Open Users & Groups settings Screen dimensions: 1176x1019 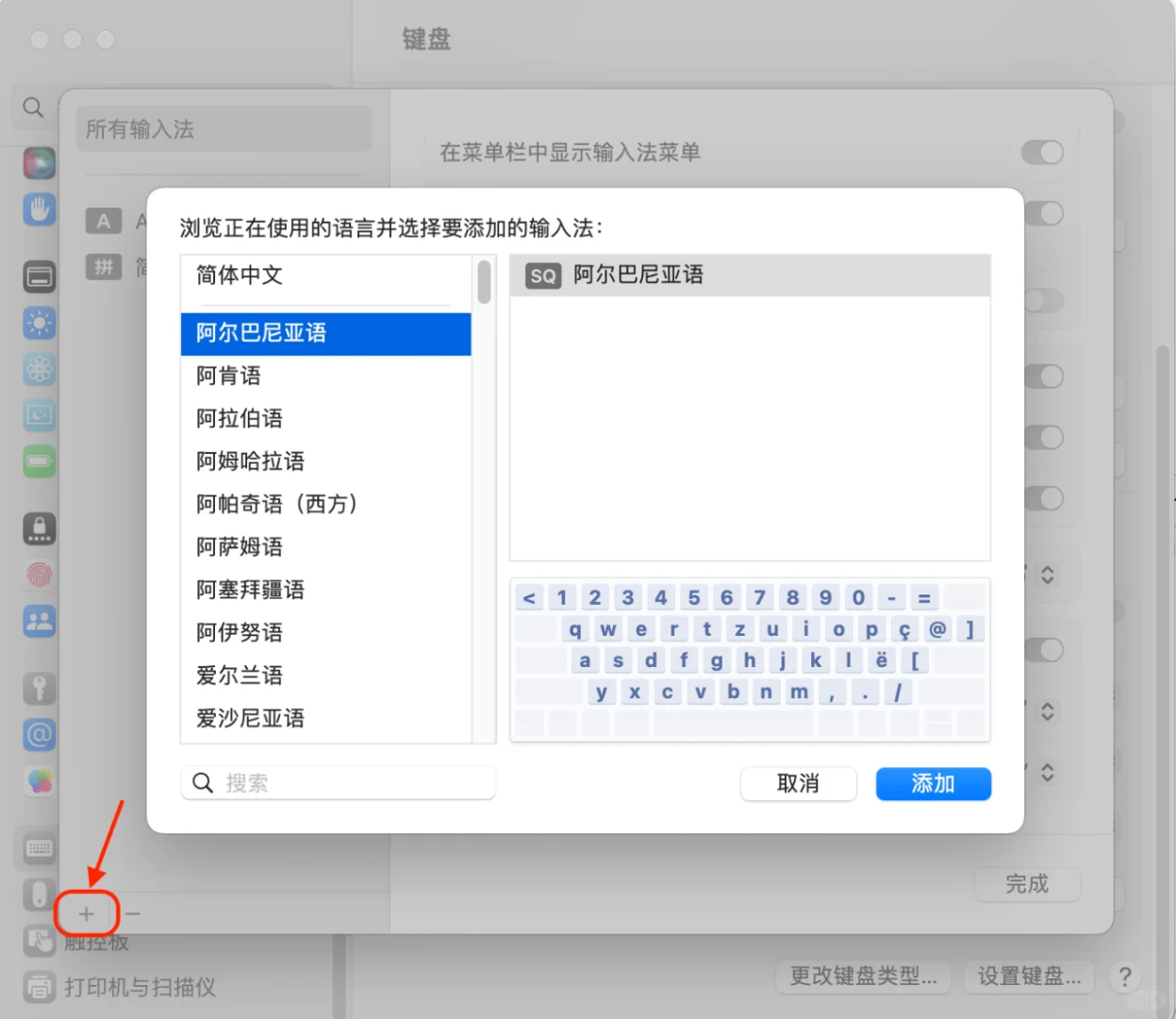39,621
